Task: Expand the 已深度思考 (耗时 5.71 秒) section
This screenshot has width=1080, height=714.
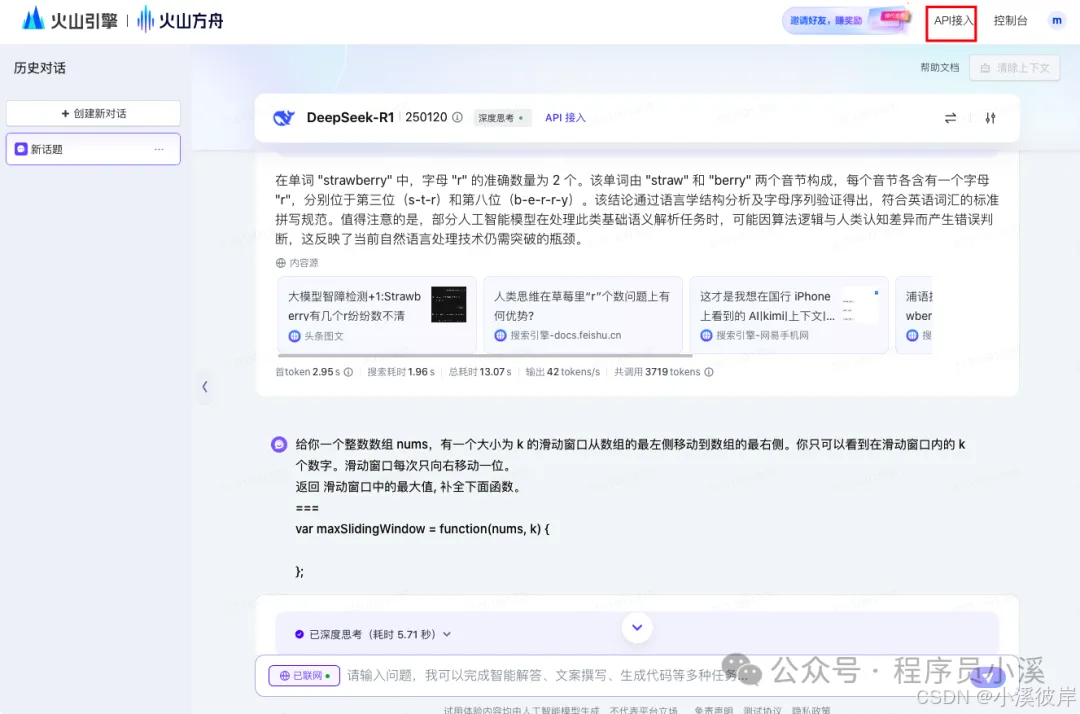Action: [x=373, y=634]
